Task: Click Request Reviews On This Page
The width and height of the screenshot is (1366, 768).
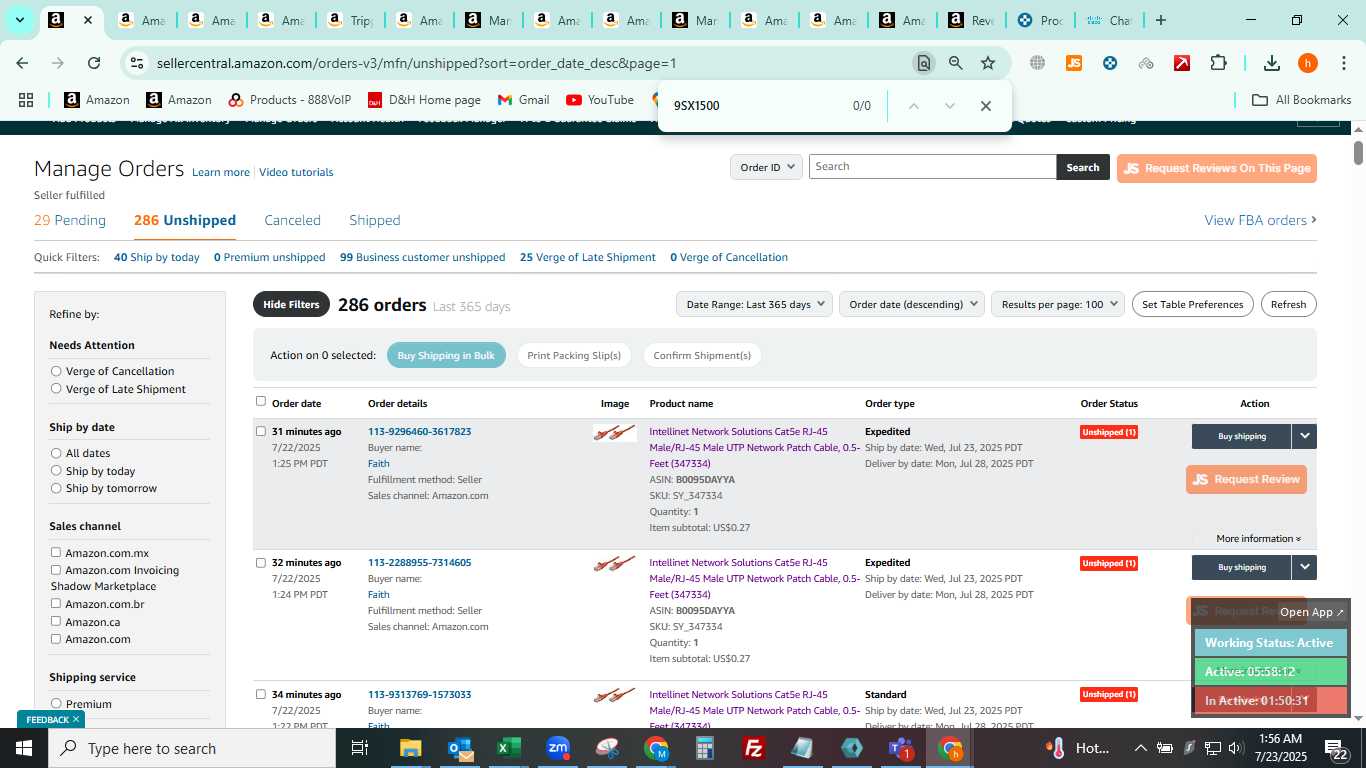Action: [x=1217, y=168]
